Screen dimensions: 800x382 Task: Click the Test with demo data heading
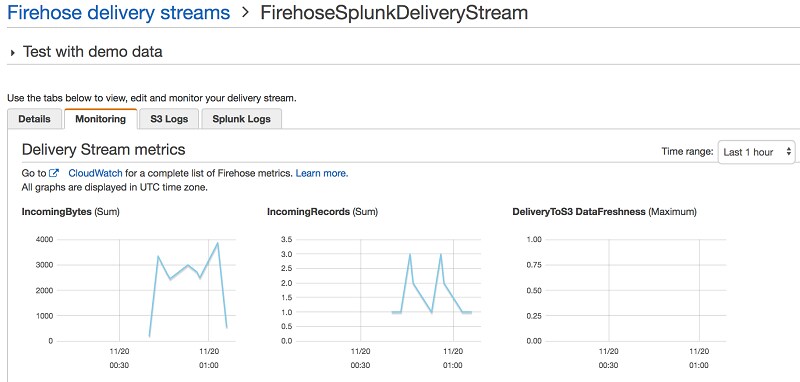92,52
